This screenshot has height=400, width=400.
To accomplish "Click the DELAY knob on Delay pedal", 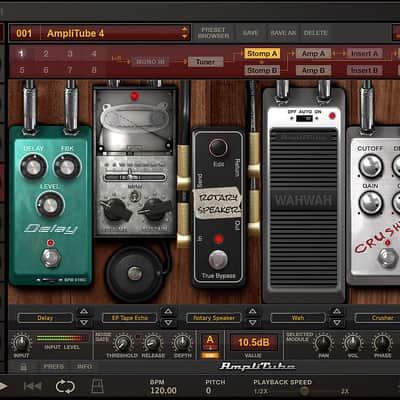I will (33, 166).
